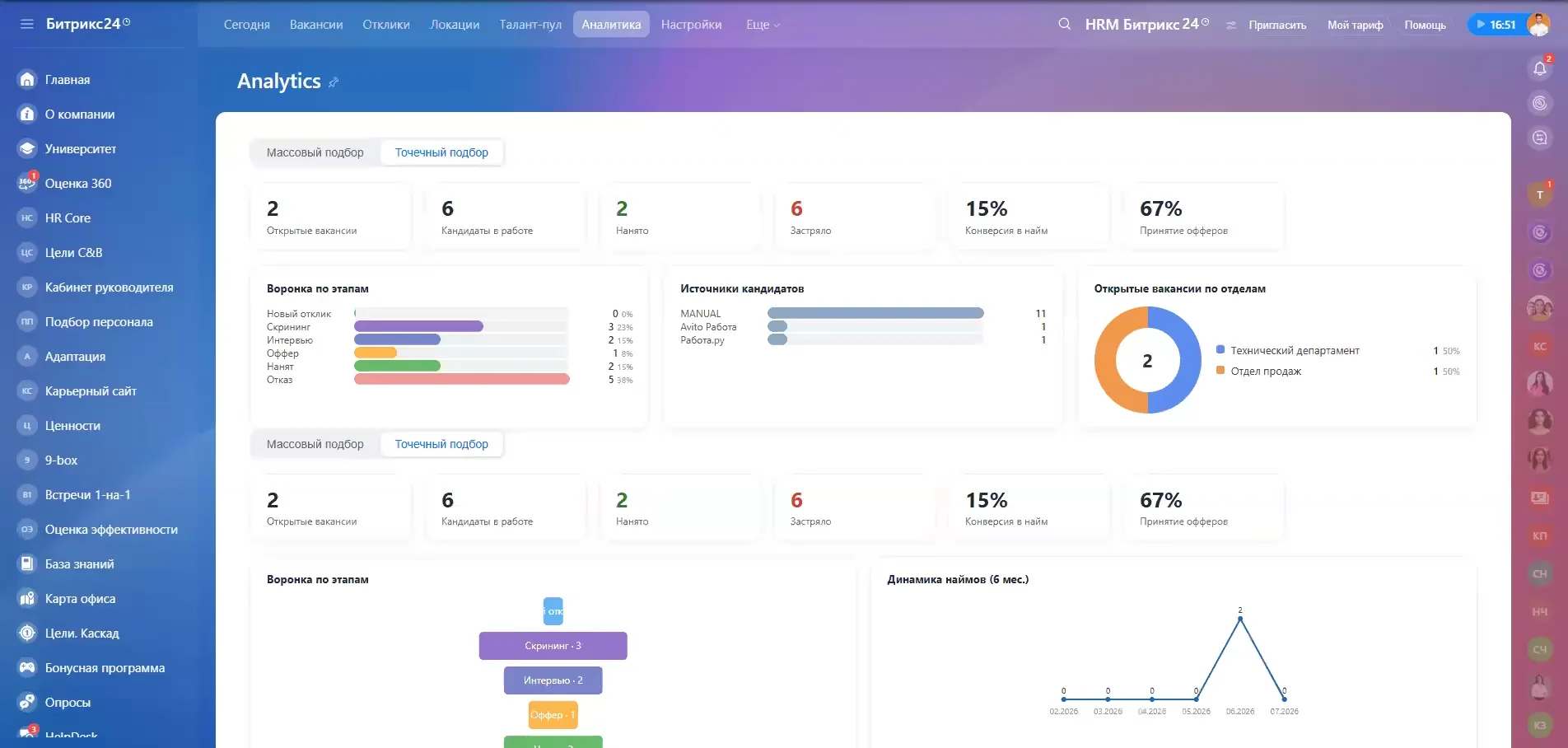Open the hamburger menu next to Битрикс24
The width and height of the screenshot is (1568, 748).
[x=27, y=24]
